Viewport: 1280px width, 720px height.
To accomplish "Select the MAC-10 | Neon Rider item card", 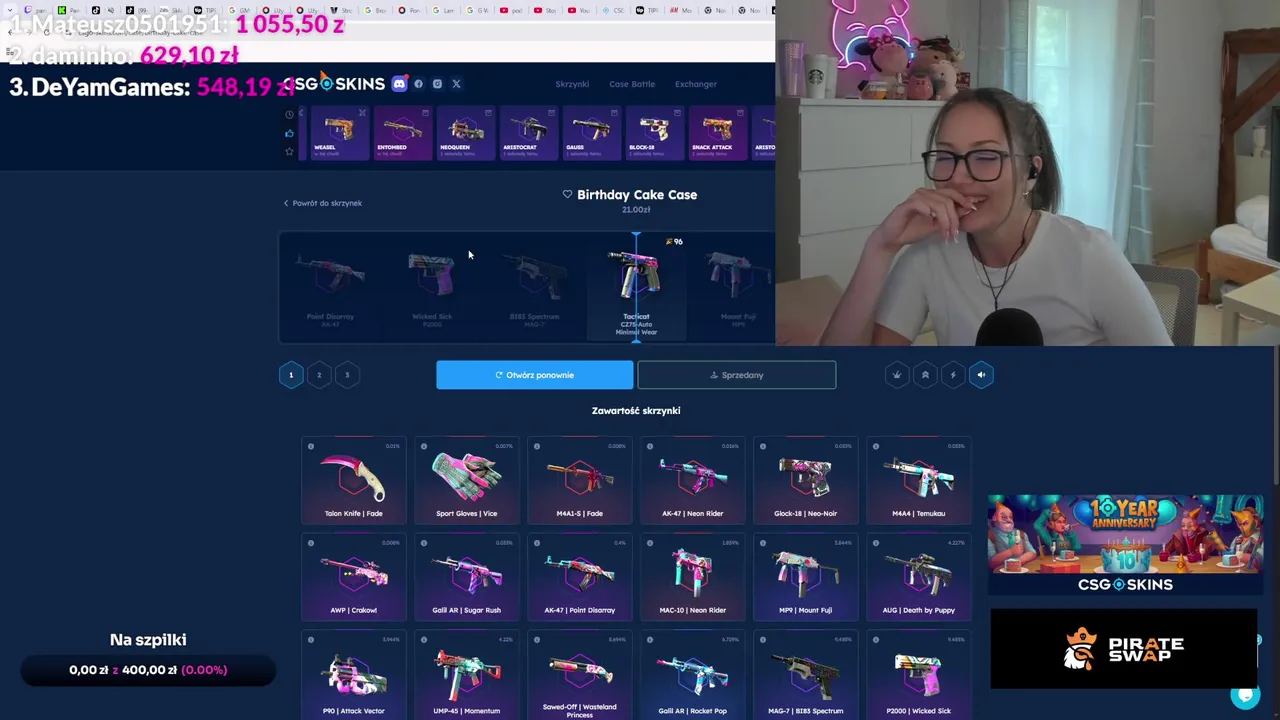I will pyautogui.click(x=692, y=578).
